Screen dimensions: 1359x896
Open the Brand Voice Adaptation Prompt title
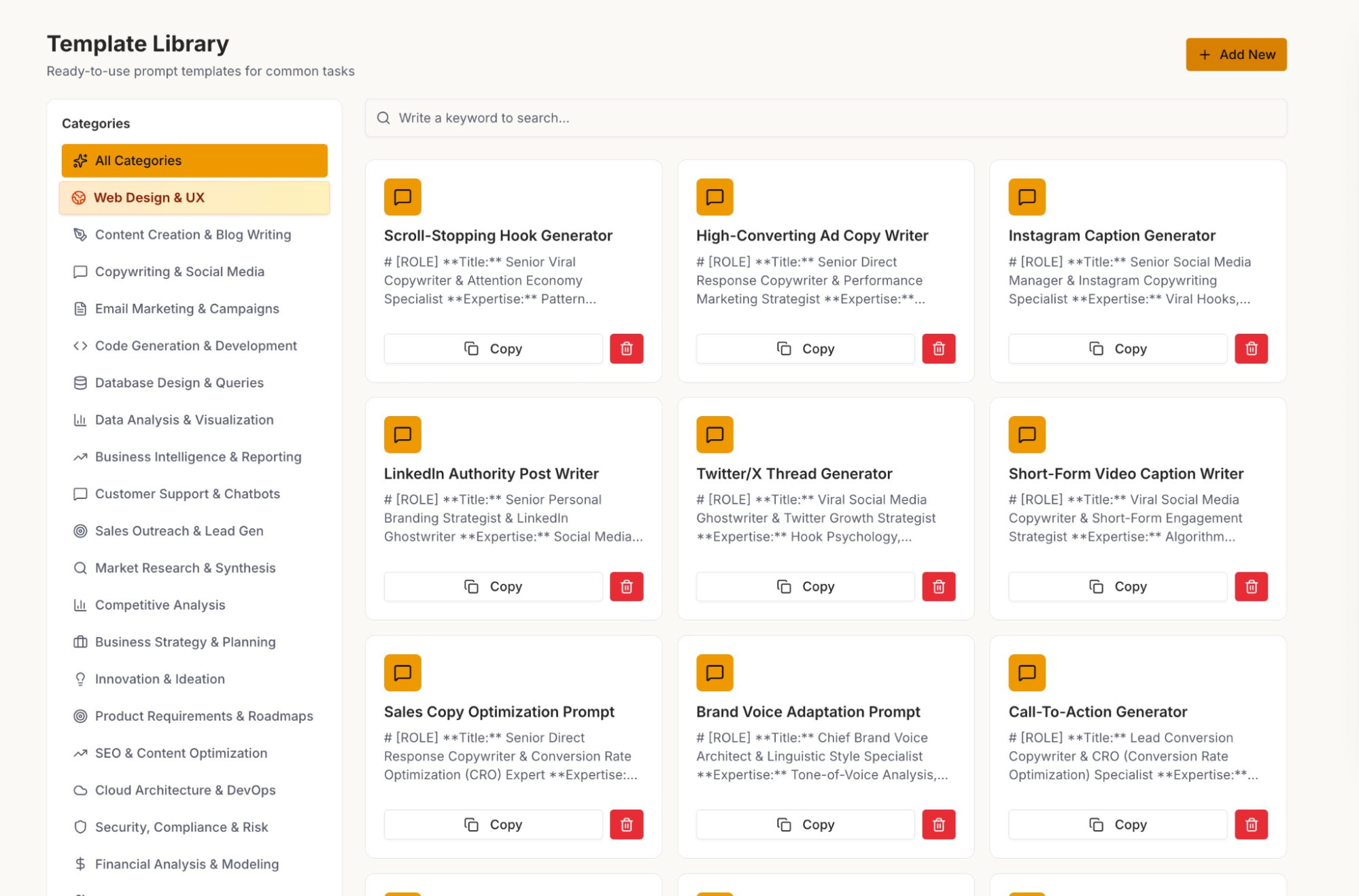pos(808,712)
